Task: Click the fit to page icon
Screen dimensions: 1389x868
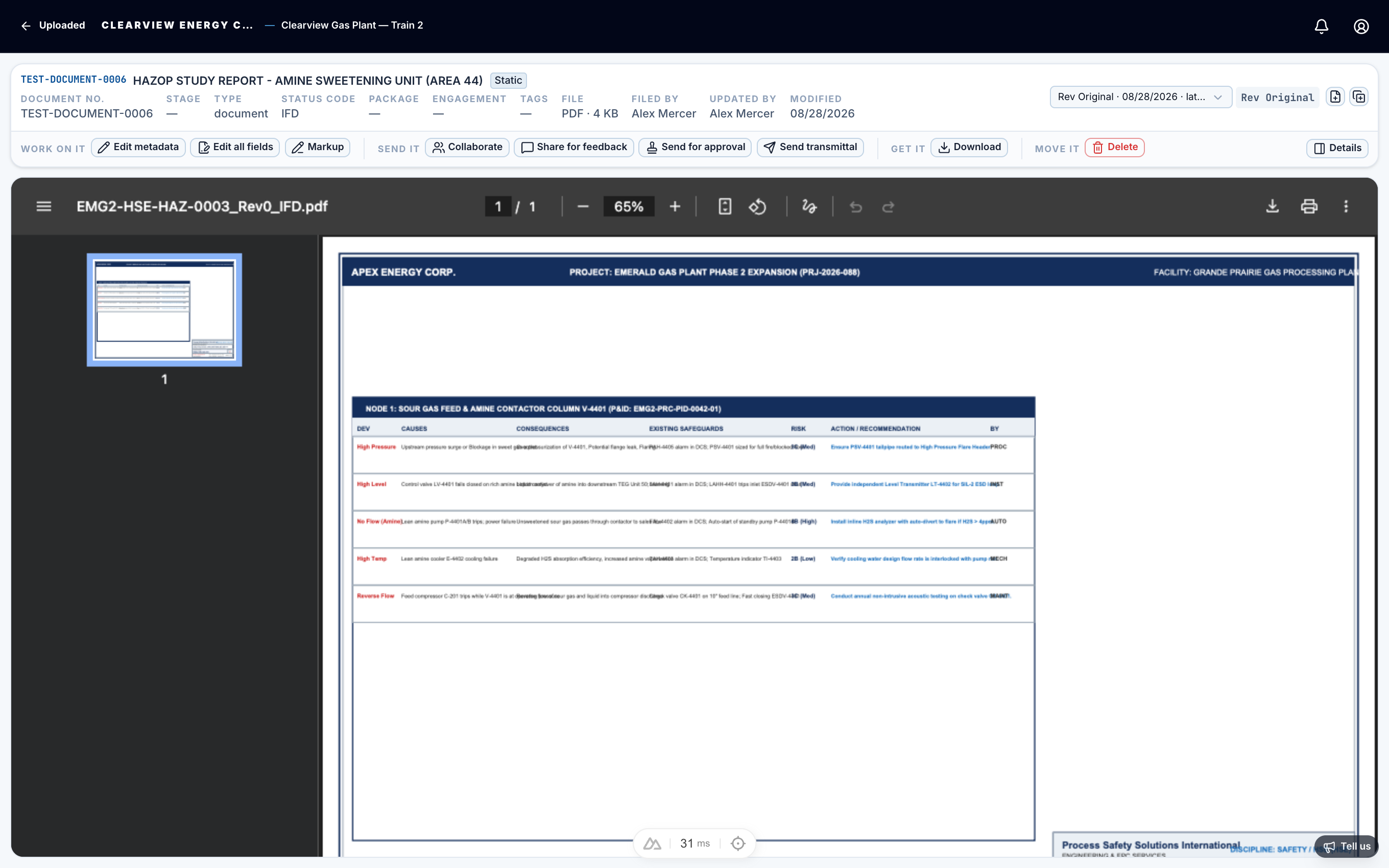Action: [x=725, y=207]
